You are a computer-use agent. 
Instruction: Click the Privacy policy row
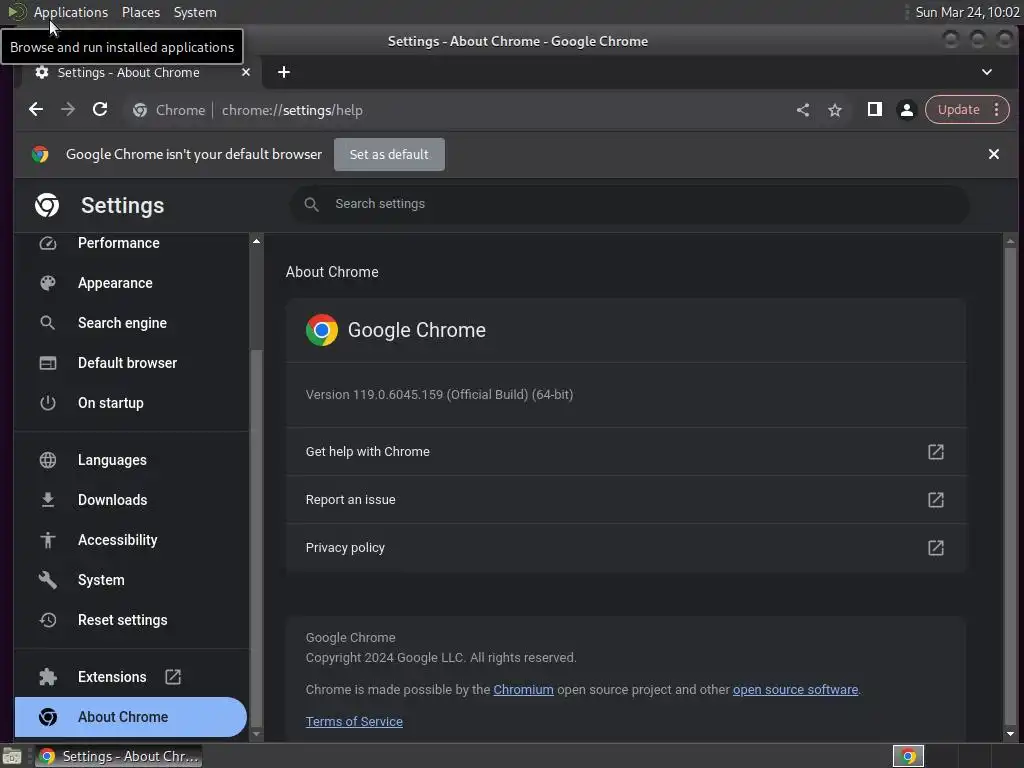(626, 547)
